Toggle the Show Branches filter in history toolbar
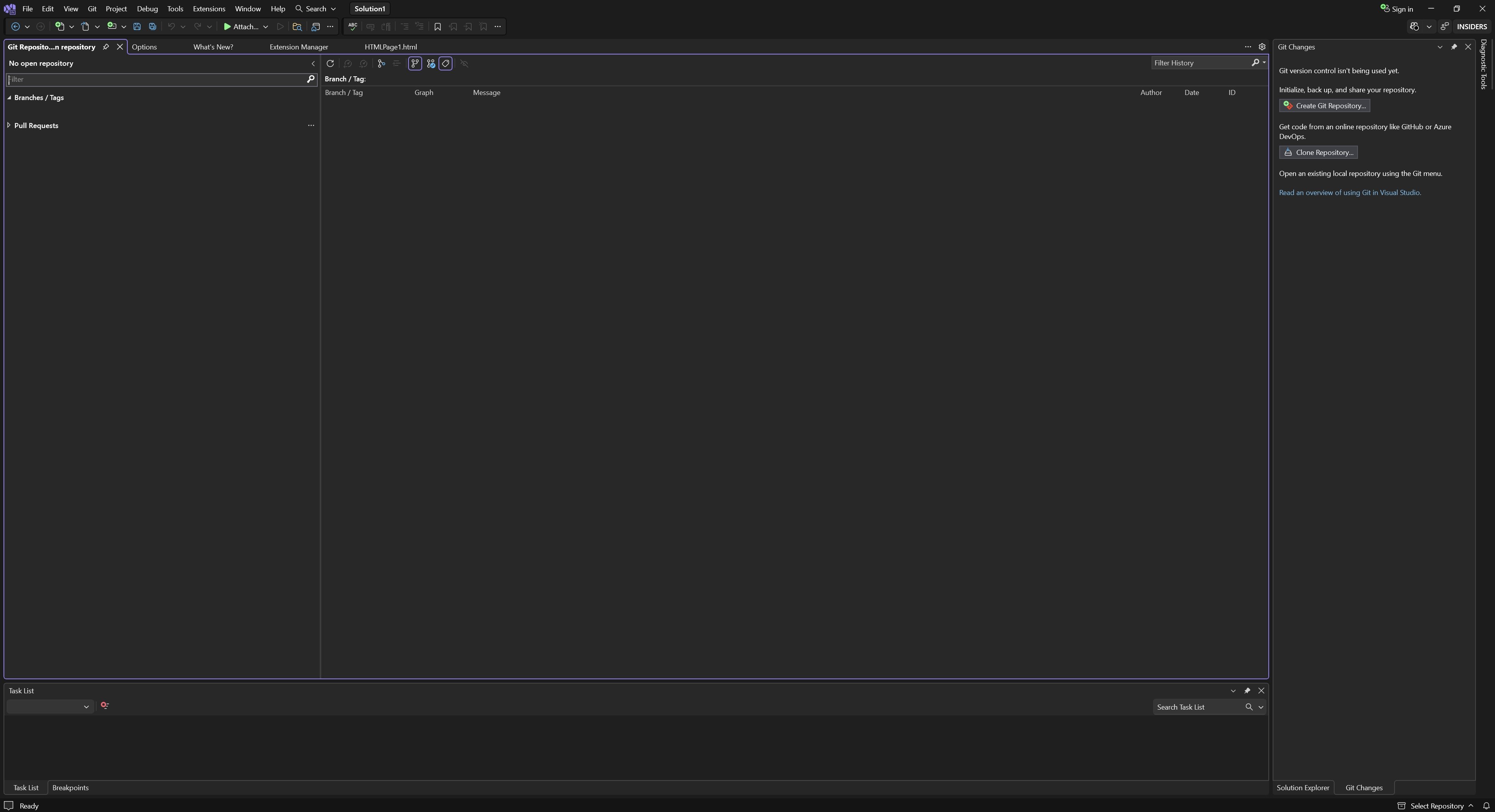 (x=414, y=63)
